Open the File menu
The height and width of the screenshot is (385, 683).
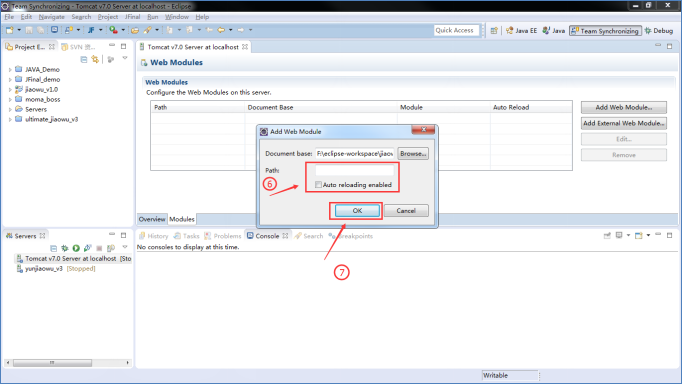coord(9,17)
